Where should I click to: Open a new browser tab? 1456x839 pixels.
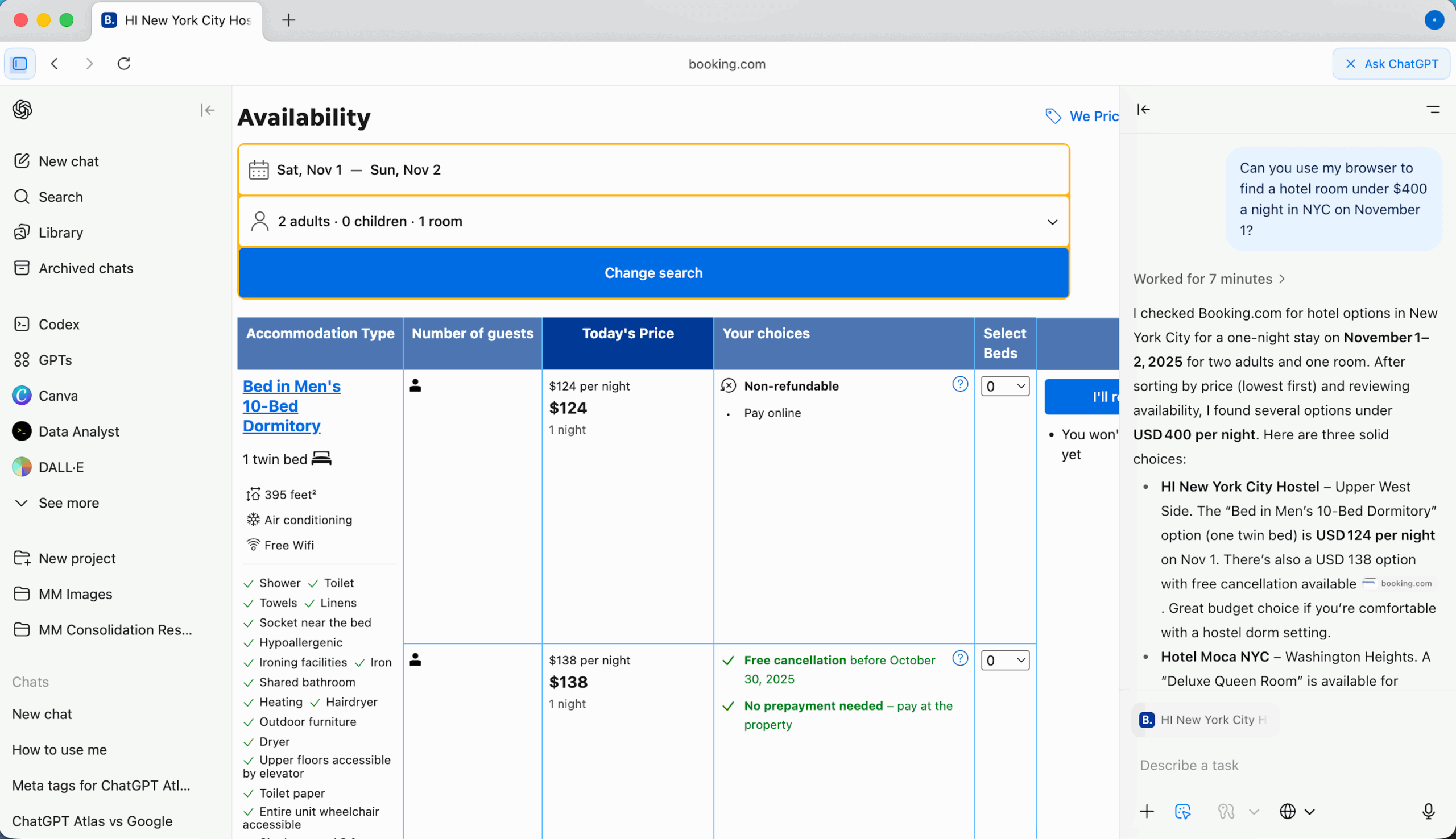[x=288, y=20]
